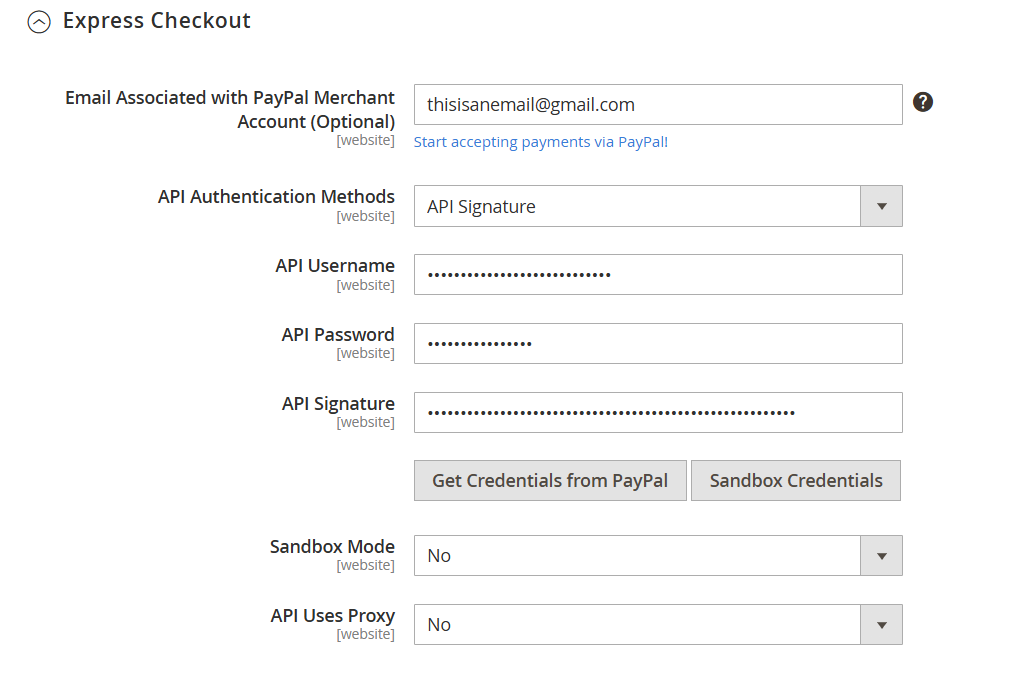Expand the API Uses Proxy dropdown
1015x675 pixels.
click(x=657, y=625)
